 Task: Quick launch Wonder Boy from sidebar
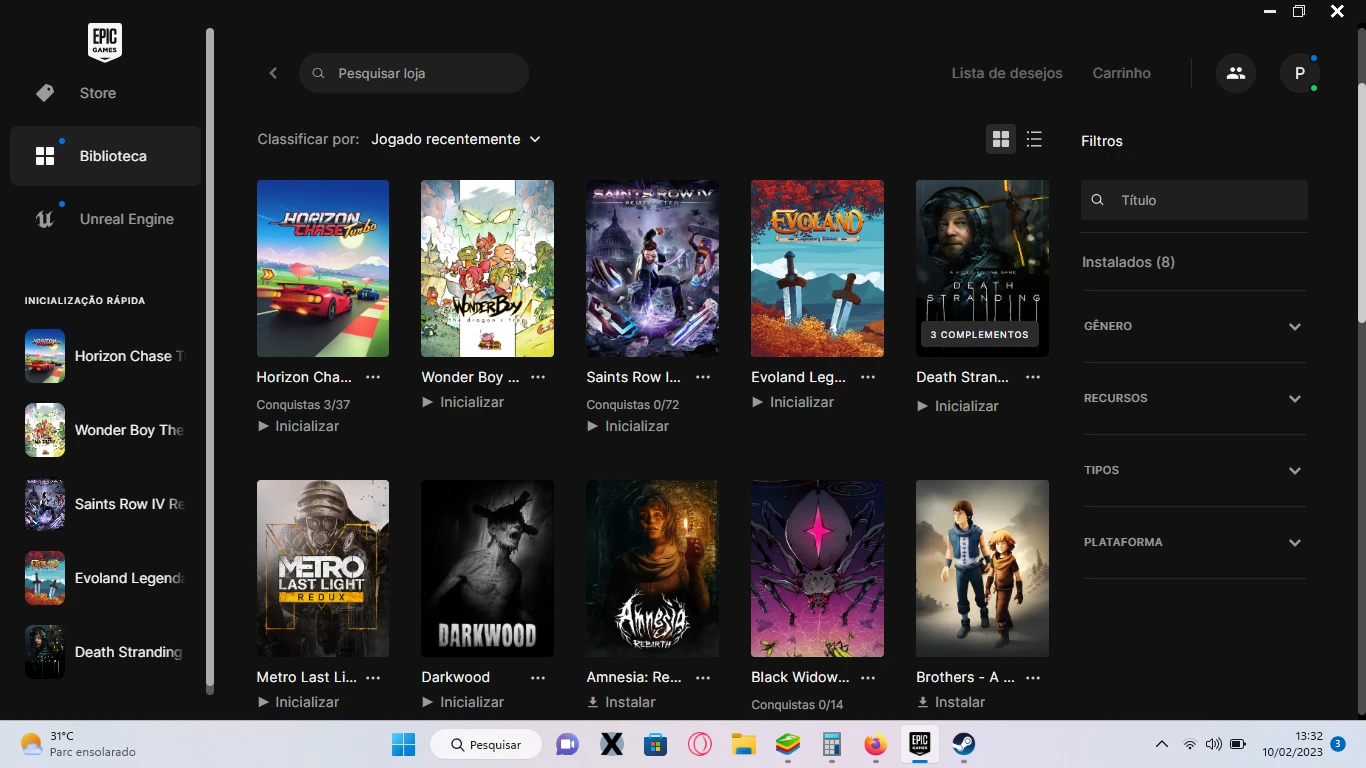pos(105,430)
